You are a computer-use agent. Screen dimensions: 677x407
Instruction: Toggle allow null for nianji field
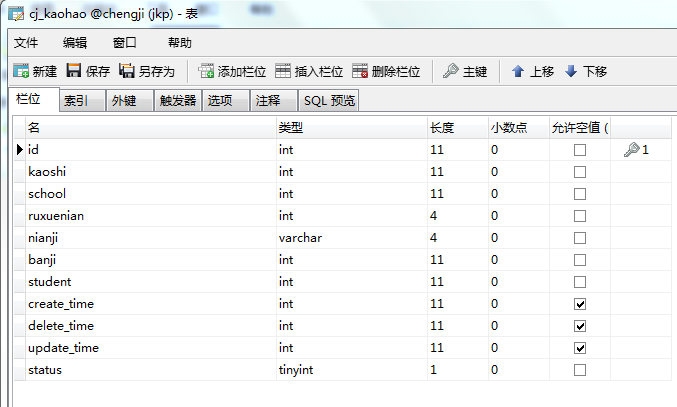580,238
